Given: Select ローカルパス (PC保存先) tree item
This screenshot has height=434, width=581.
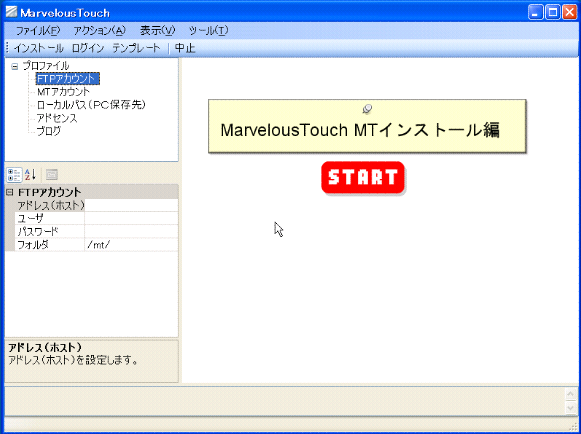Looking at the screenshot, I should coord(91,105).
